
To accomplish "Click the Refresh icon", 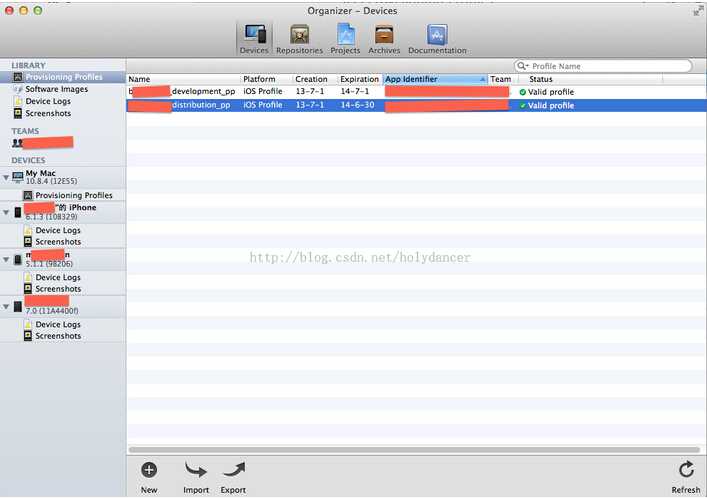I will click(x=686, y=470).
